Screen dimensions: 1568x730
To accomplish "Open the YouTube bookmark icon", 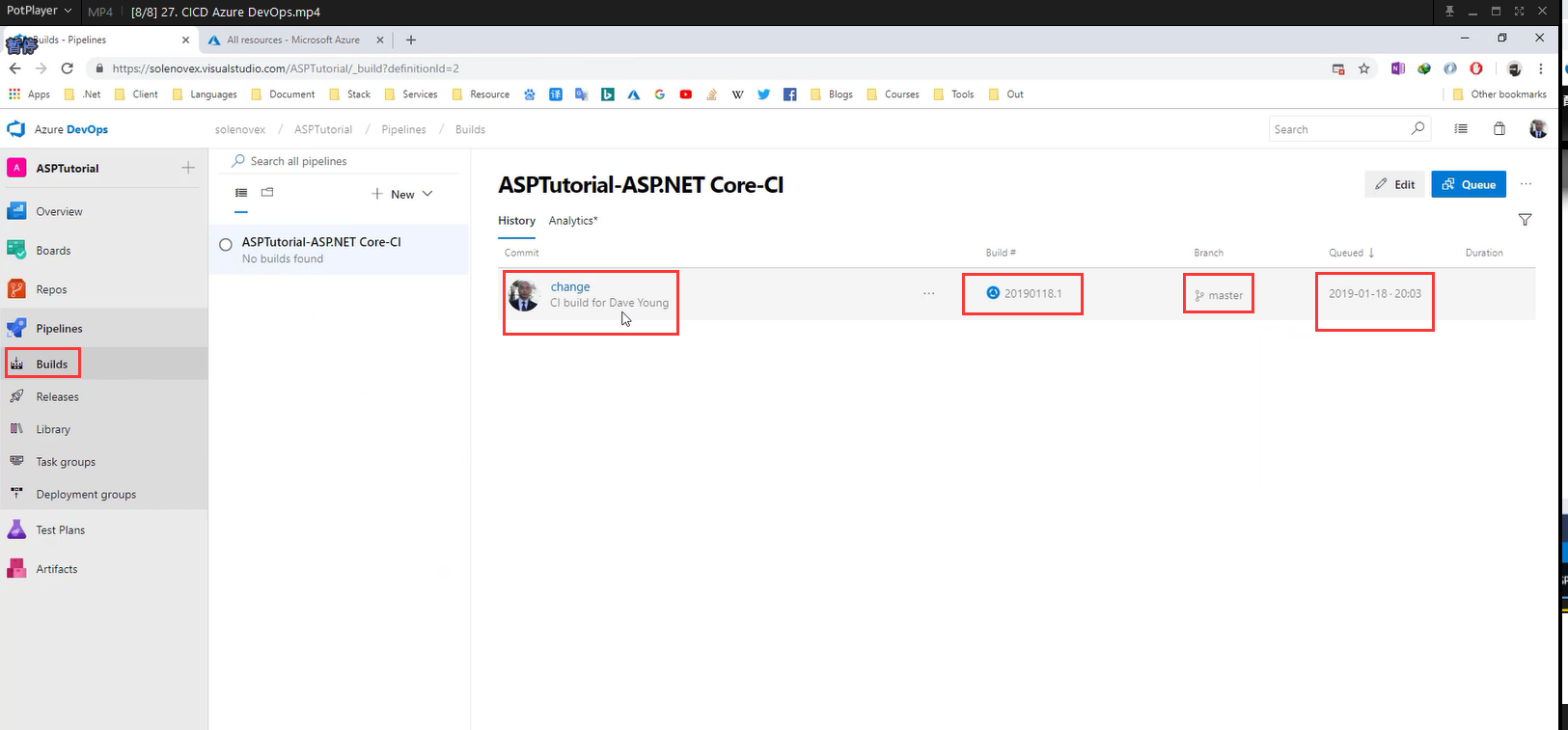I will (x=685, y=95).
